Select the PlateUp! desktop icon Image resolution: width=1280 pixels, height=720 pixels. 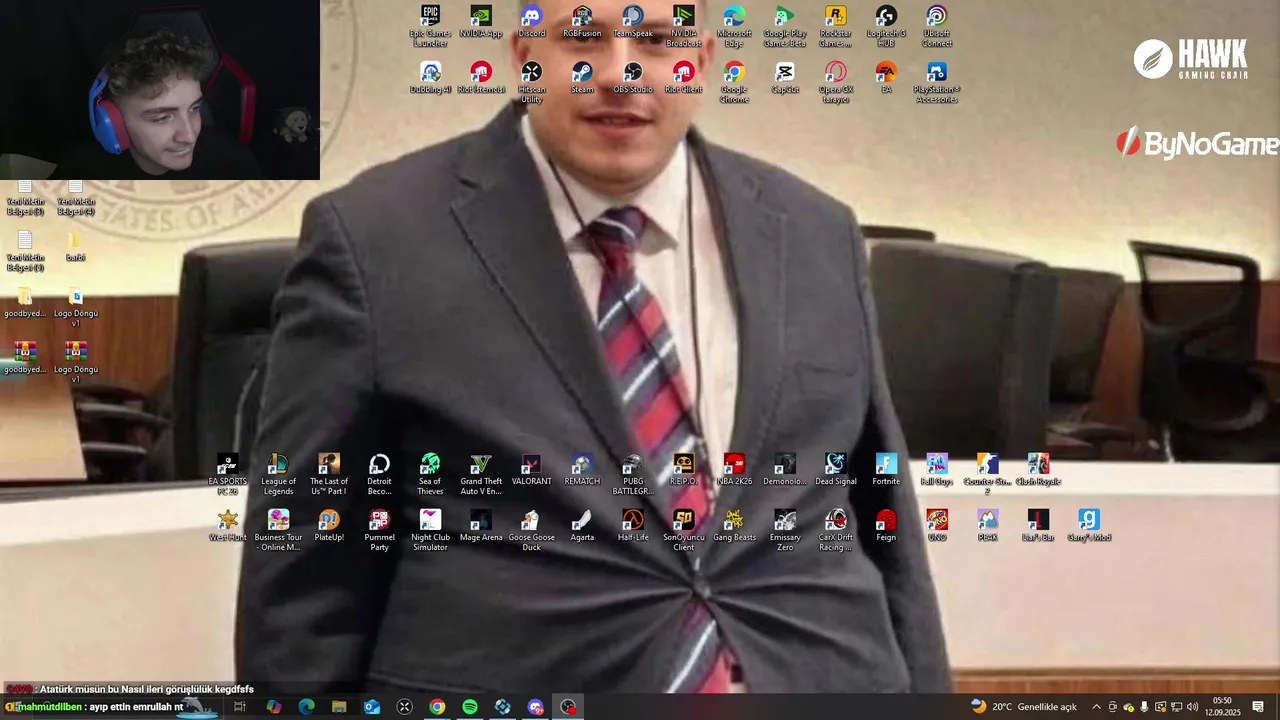coord(329,526)
